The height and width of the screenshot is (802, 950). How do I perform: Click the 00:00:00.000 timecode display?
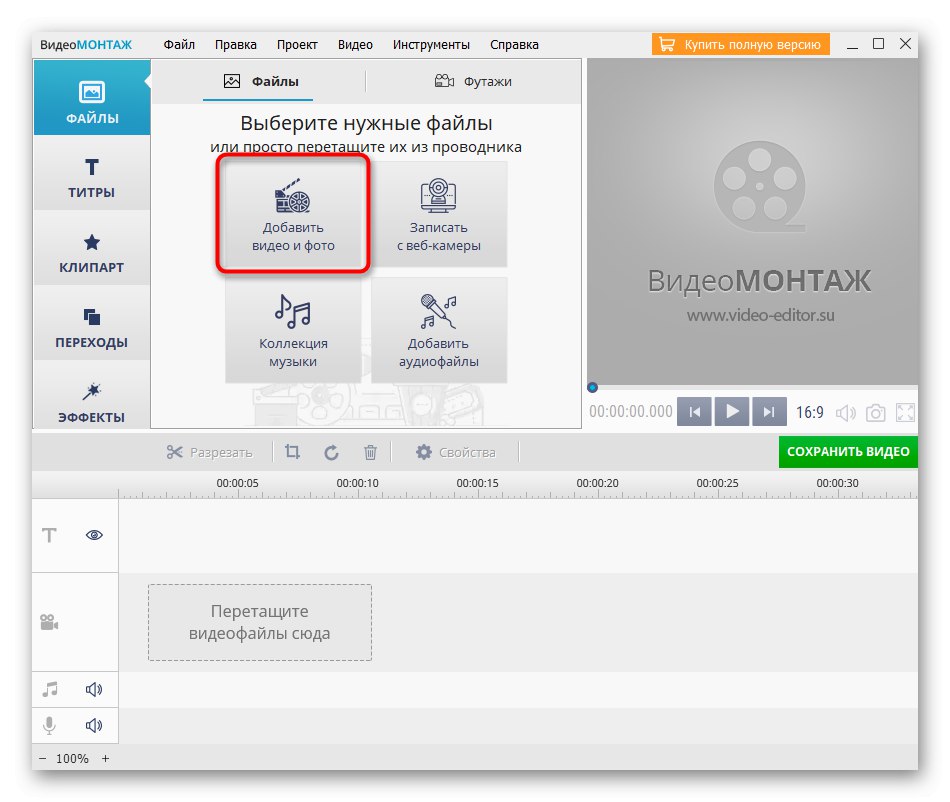pyautogui.click(x=631, y=412)
